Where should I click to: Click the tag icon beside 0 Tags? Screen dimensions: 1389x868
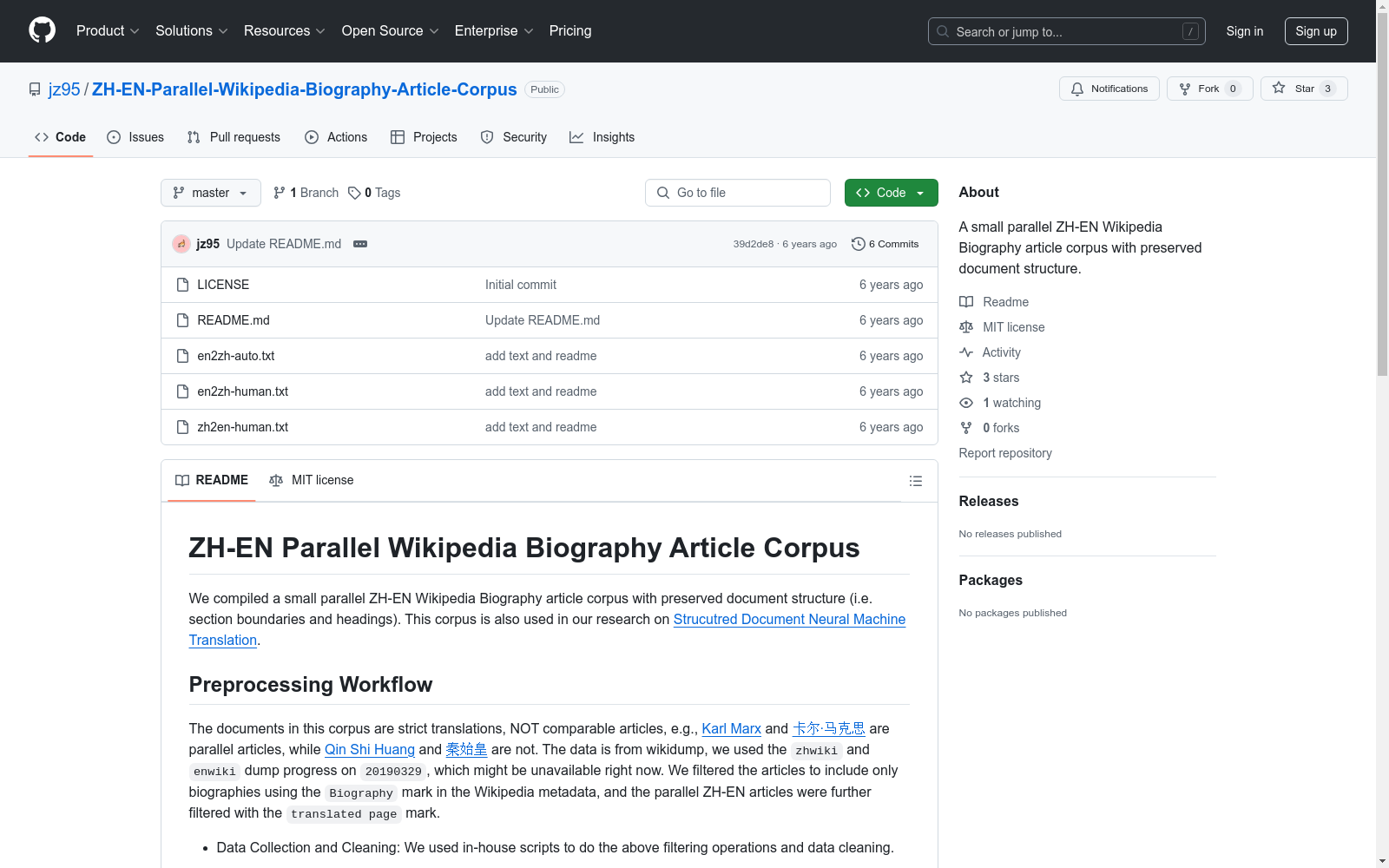point(354,193)
